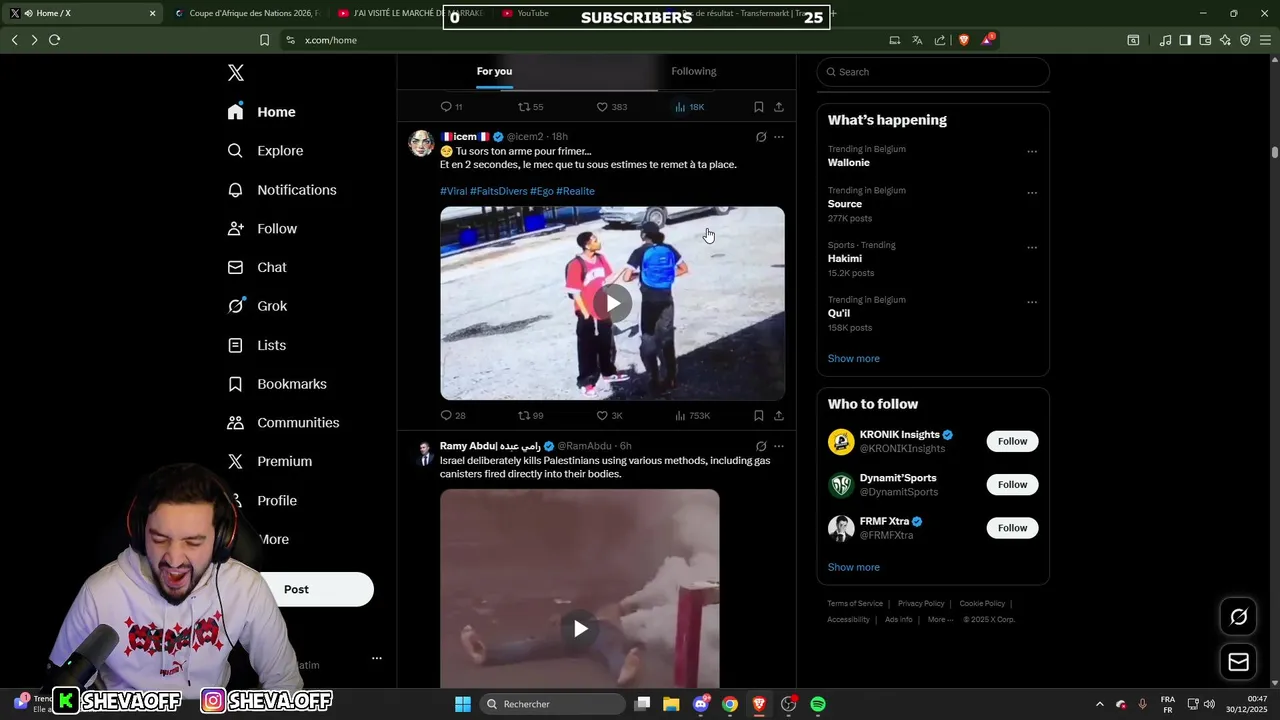Open the Follow page in the sidebar
Screen dimensions: 1280x720
click(262, 229)
